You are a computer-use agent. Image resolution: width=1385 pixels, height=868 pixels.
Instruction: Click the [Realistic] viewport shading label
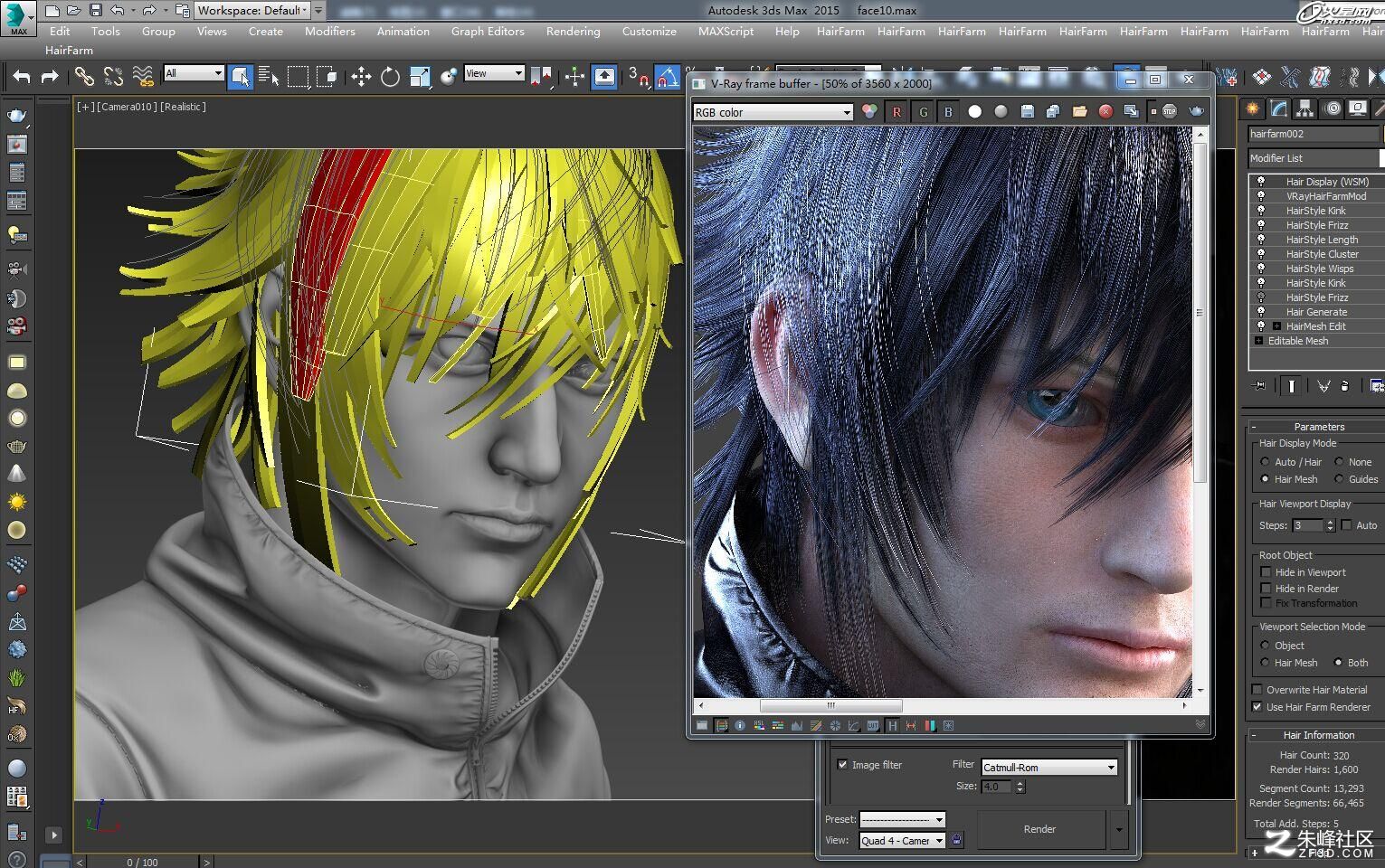pyautogui.click(x=184, y=107)
